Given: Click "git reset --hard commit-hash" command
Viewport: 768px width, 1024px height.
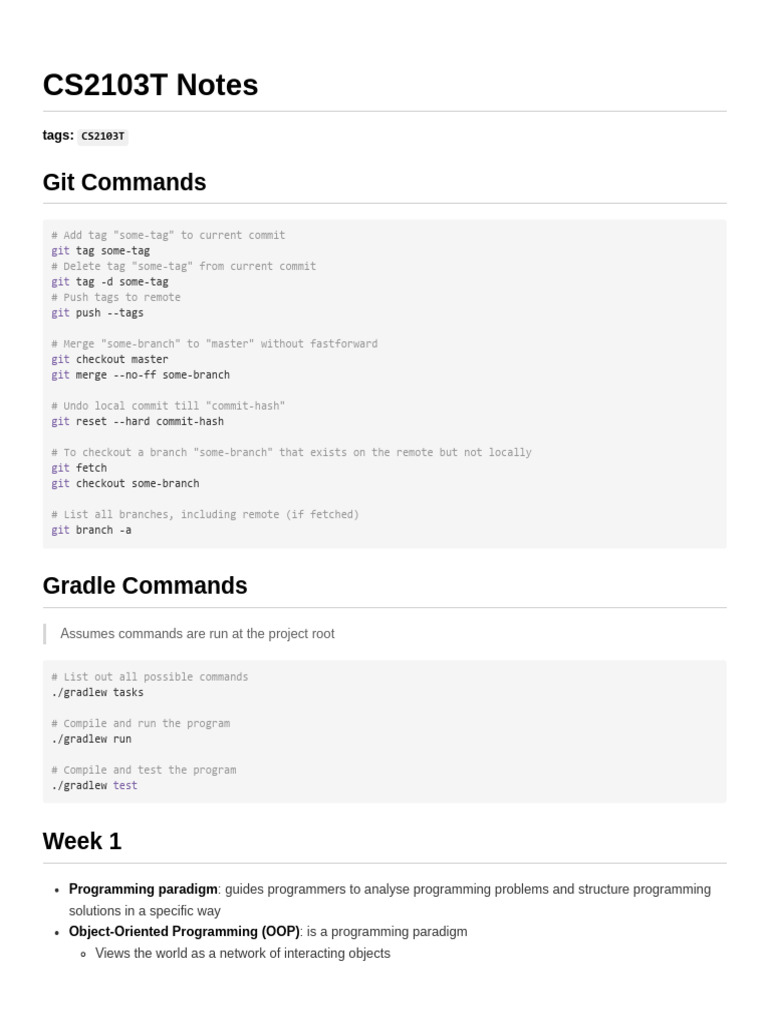Looking at the screenshot, I should (137, 421).
